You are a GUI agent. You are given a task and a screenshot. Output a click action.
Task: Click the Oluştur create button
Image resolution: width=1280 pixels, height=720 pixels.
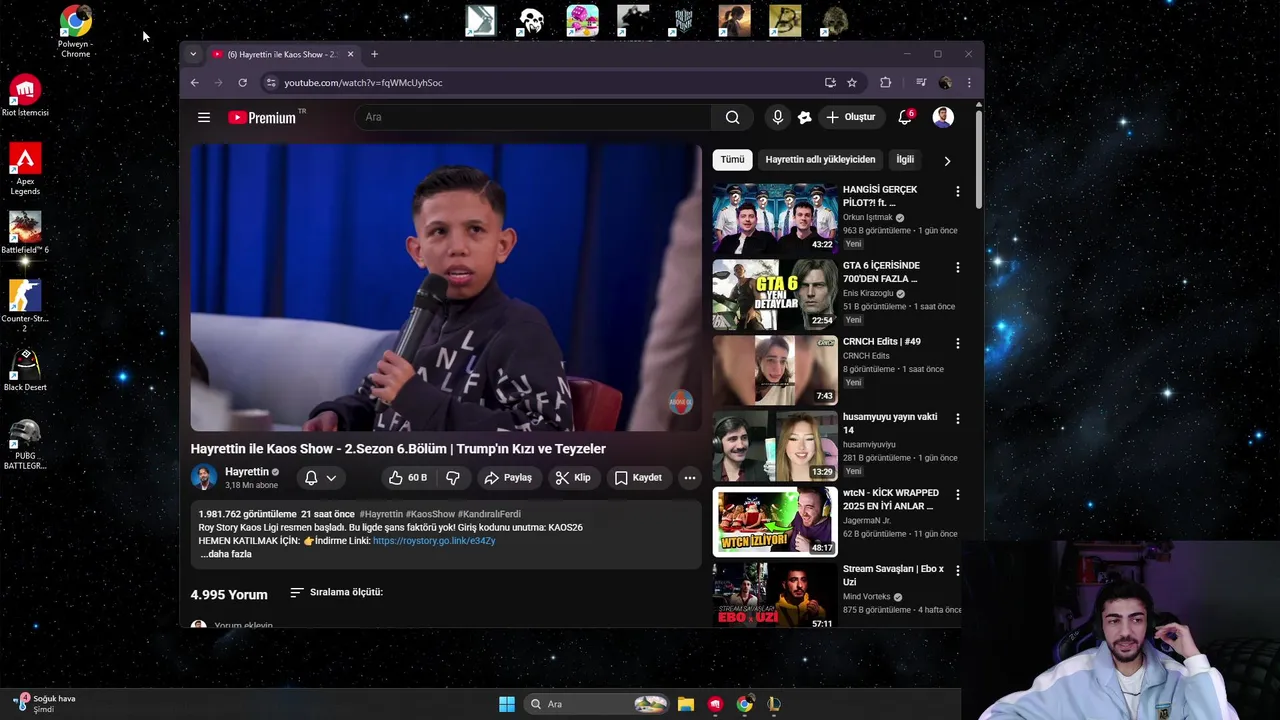[x=850, y=117]
